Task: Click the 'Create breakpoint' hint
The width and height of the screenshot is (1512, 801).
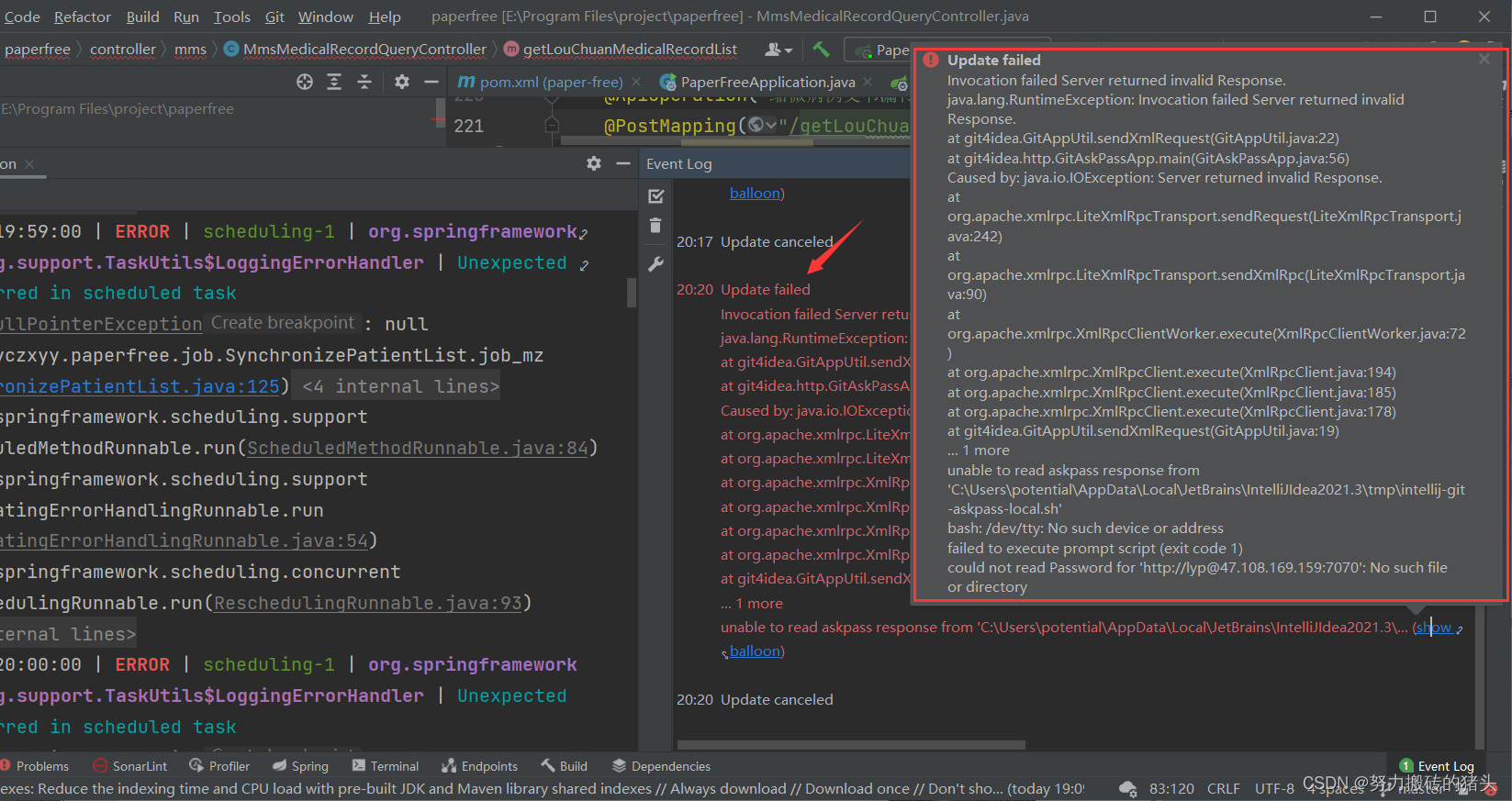Action: (x=282, y=323)
